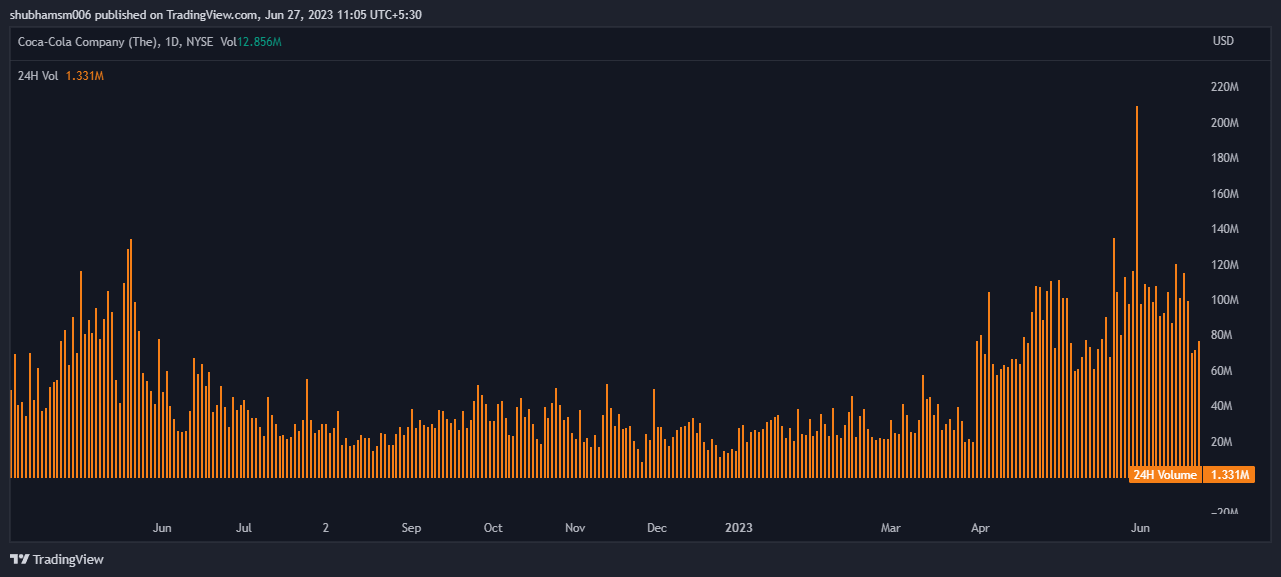The width and height of the screenshot is (1281, 577).
Task: Click the 'Mar' label on the time axis
Action: pyautogui.click(x=891, y=528)
